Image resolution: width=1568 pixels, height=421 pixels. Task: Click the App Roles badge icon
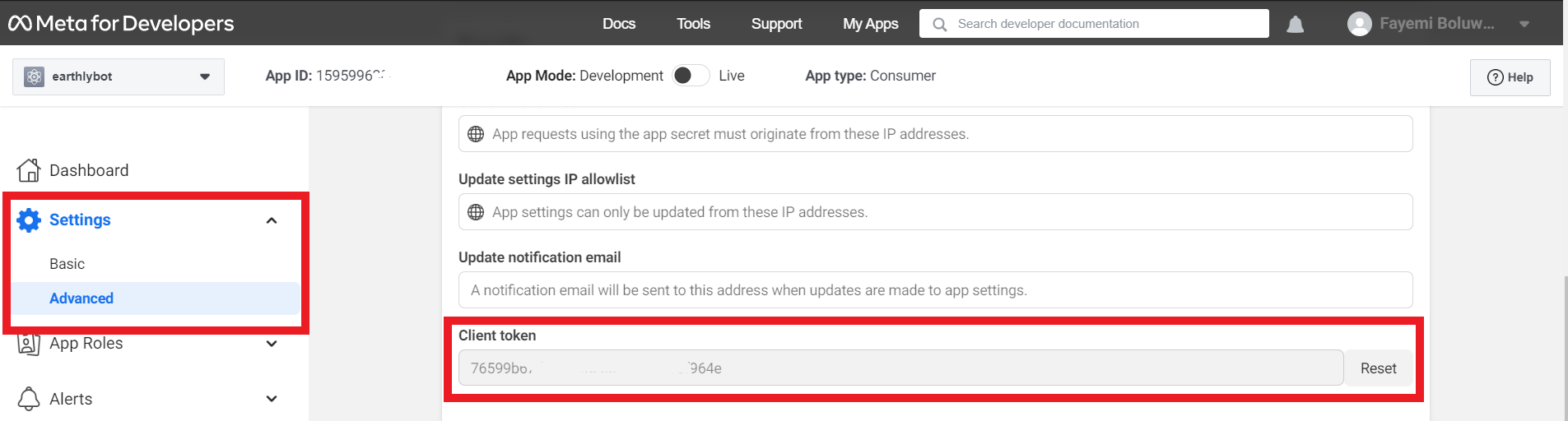point(29,344)
